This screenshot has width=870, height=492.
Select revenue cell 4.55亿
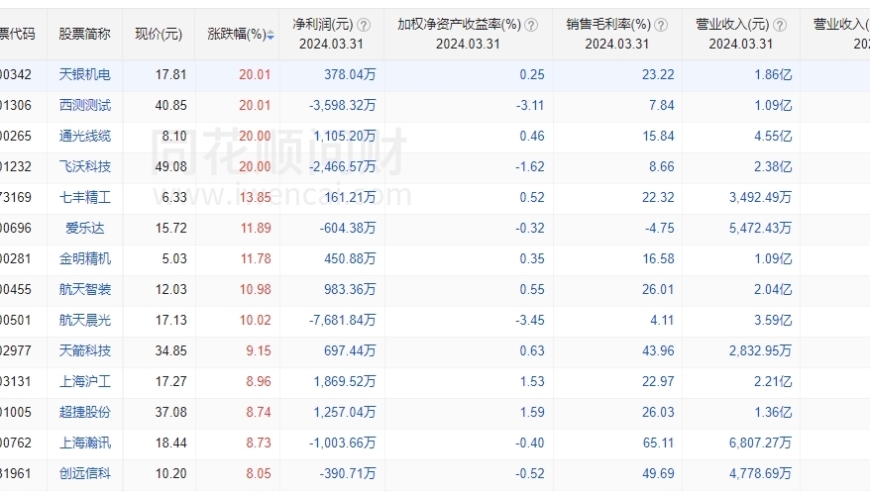tap(773, 136)
